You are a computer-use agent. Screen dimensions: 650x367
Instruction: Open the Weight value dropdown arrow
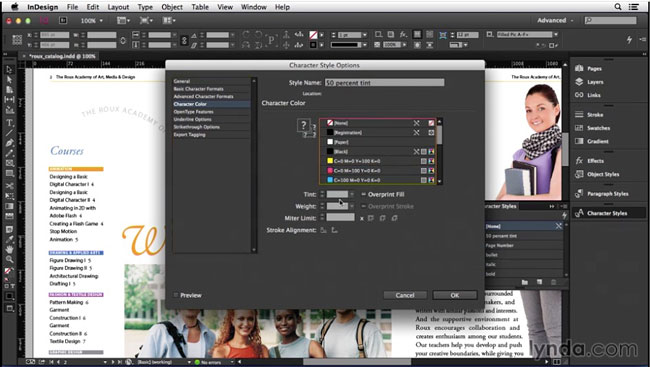[352, 206]
